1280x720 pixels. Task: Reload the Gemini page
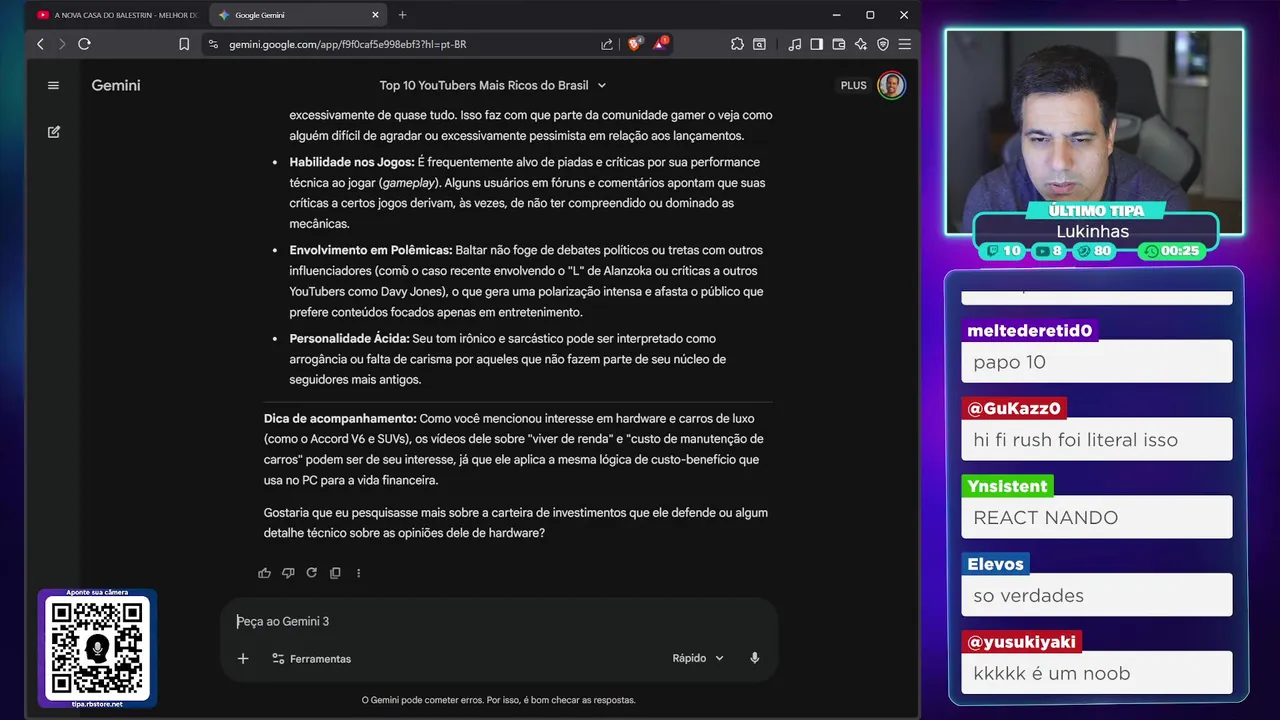84,44
